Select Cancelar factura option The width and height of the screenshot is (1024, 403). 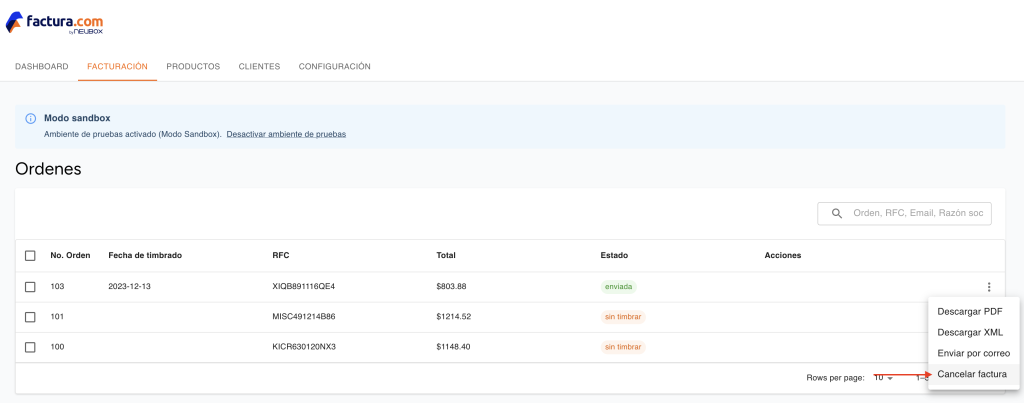click(972, 374)
